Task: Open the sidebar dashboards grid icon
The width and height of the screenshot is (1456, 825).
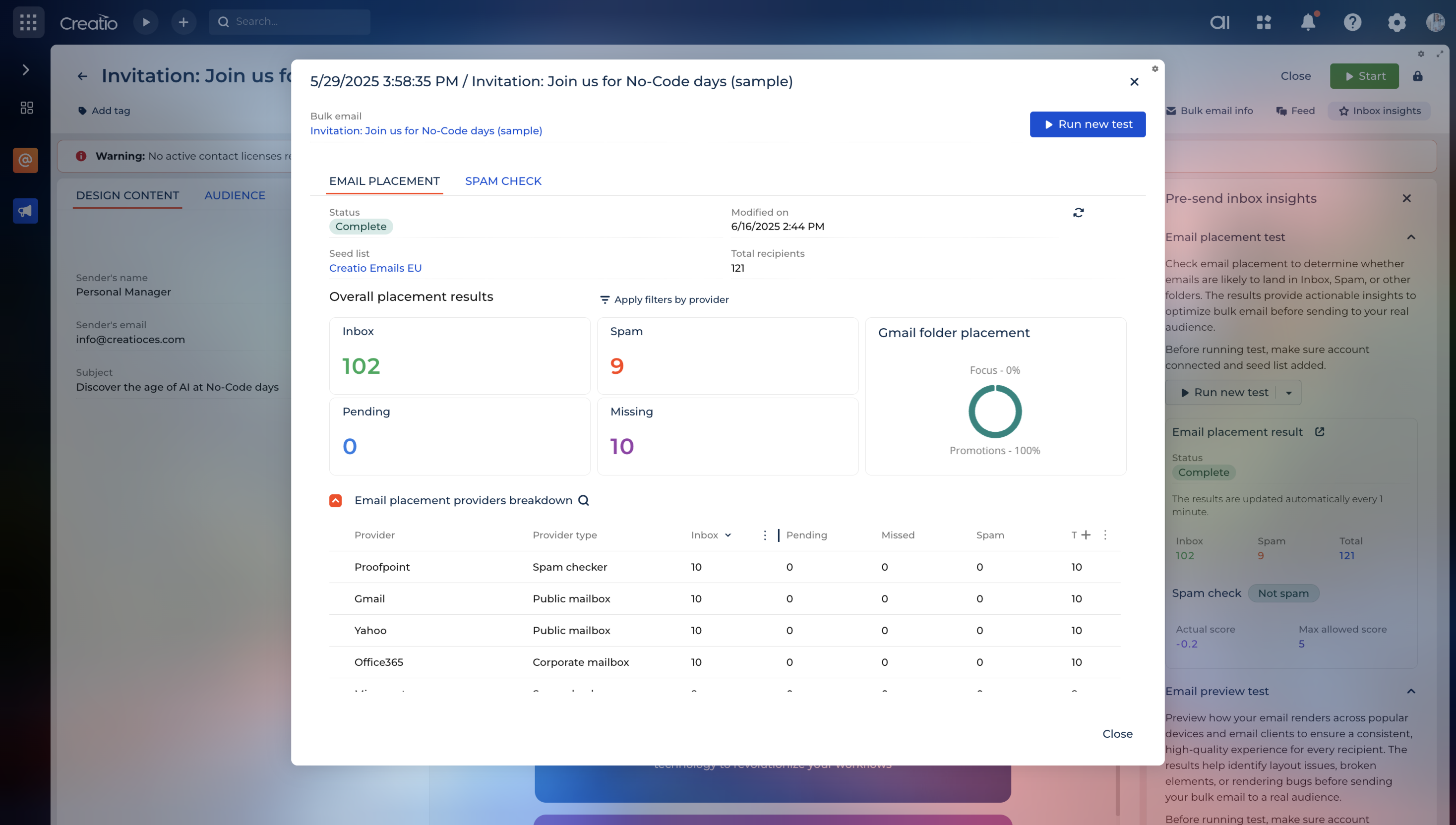Action: click(x=26, y=108)
